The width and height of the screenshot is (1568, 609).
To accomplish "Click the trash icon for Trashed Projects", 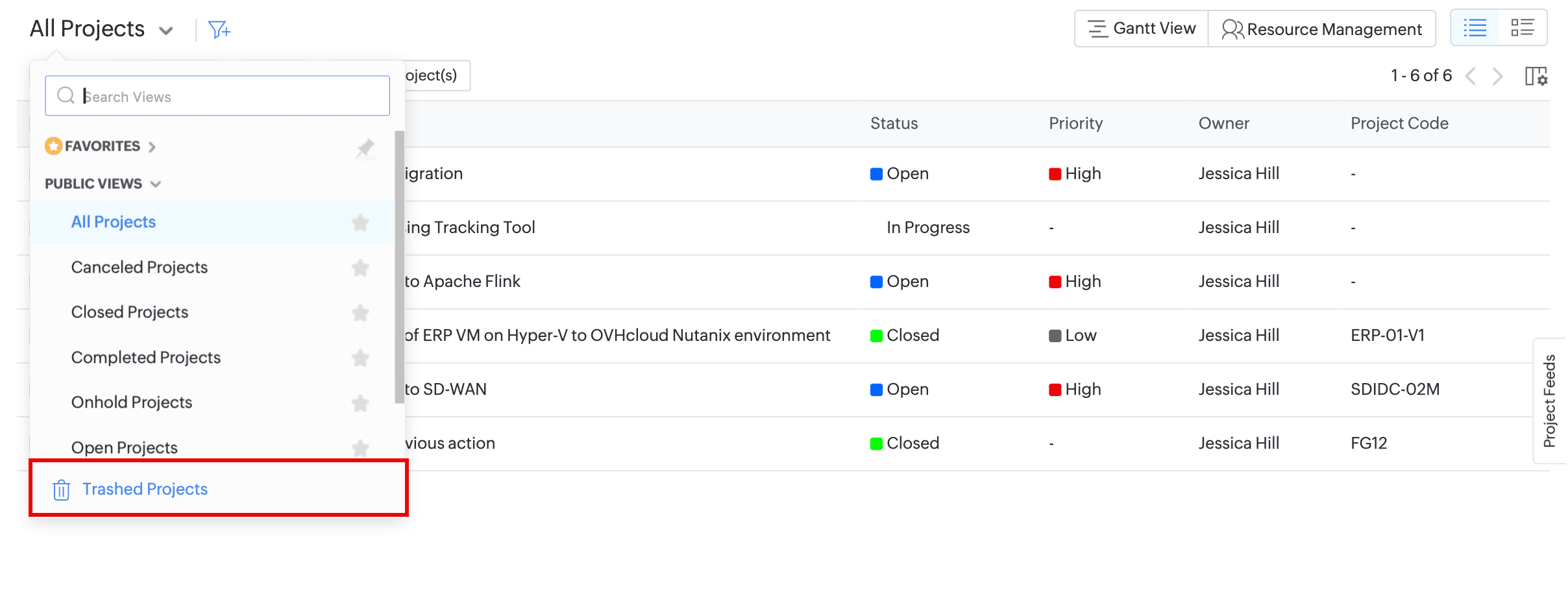I will click(62, 490).
